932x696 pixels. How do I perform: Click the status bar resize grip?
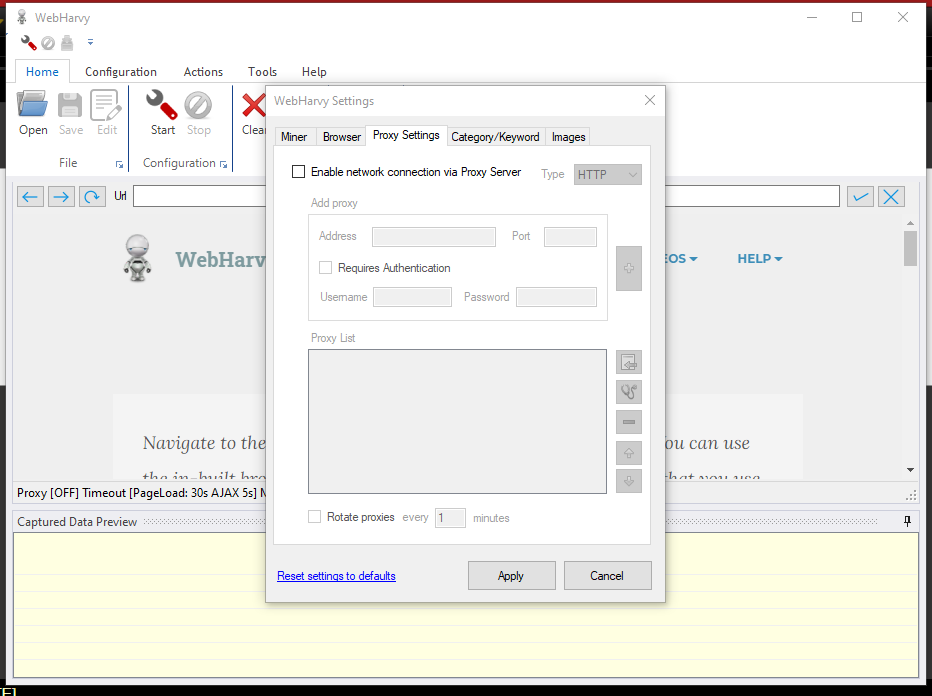coord(911,495)
